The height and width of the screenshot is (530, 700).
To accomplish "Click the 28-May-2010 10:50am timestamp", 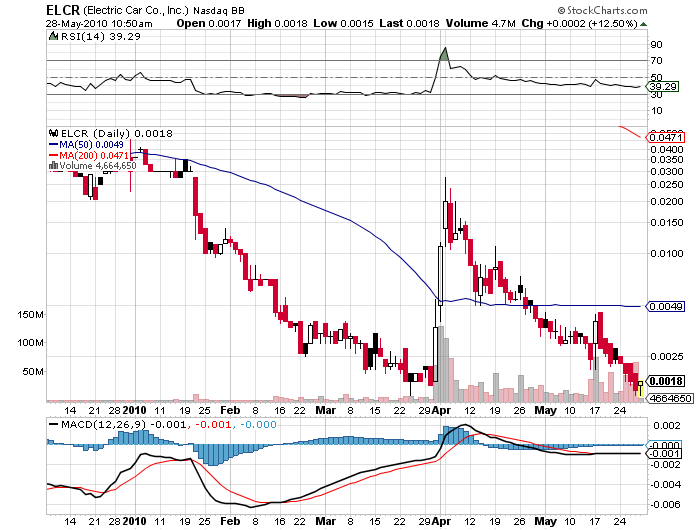I will click(x=99, y=24).
